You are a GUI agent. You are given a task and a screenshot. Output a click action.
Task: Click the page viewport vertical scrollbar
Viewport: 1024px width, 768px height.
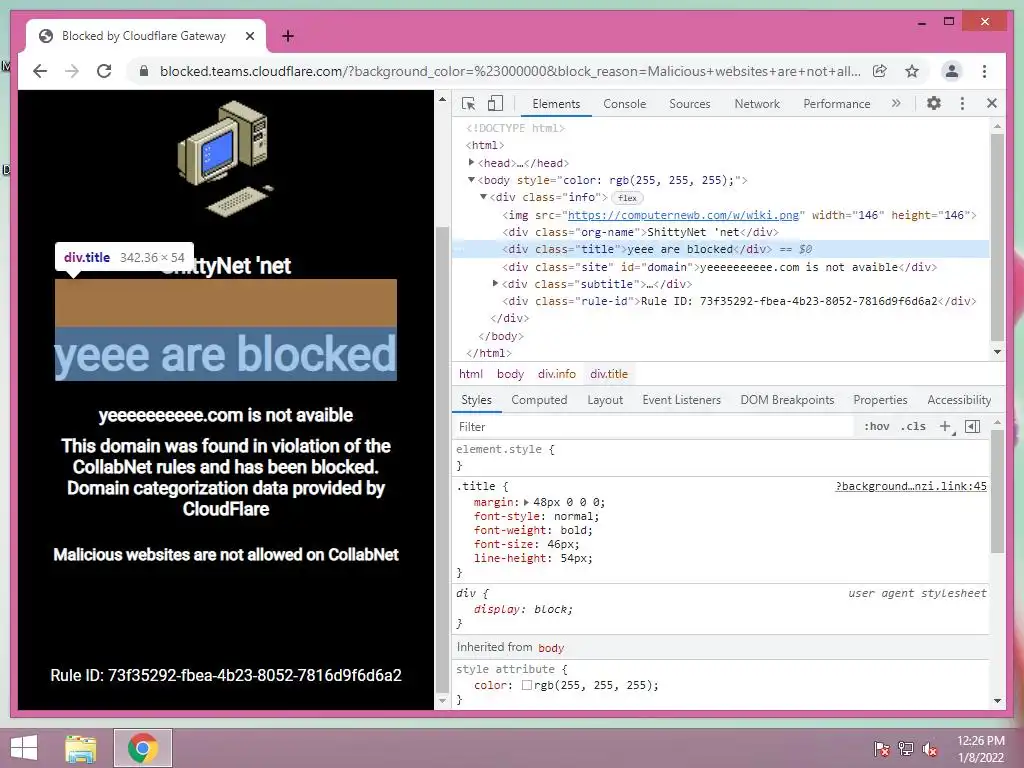442,460
